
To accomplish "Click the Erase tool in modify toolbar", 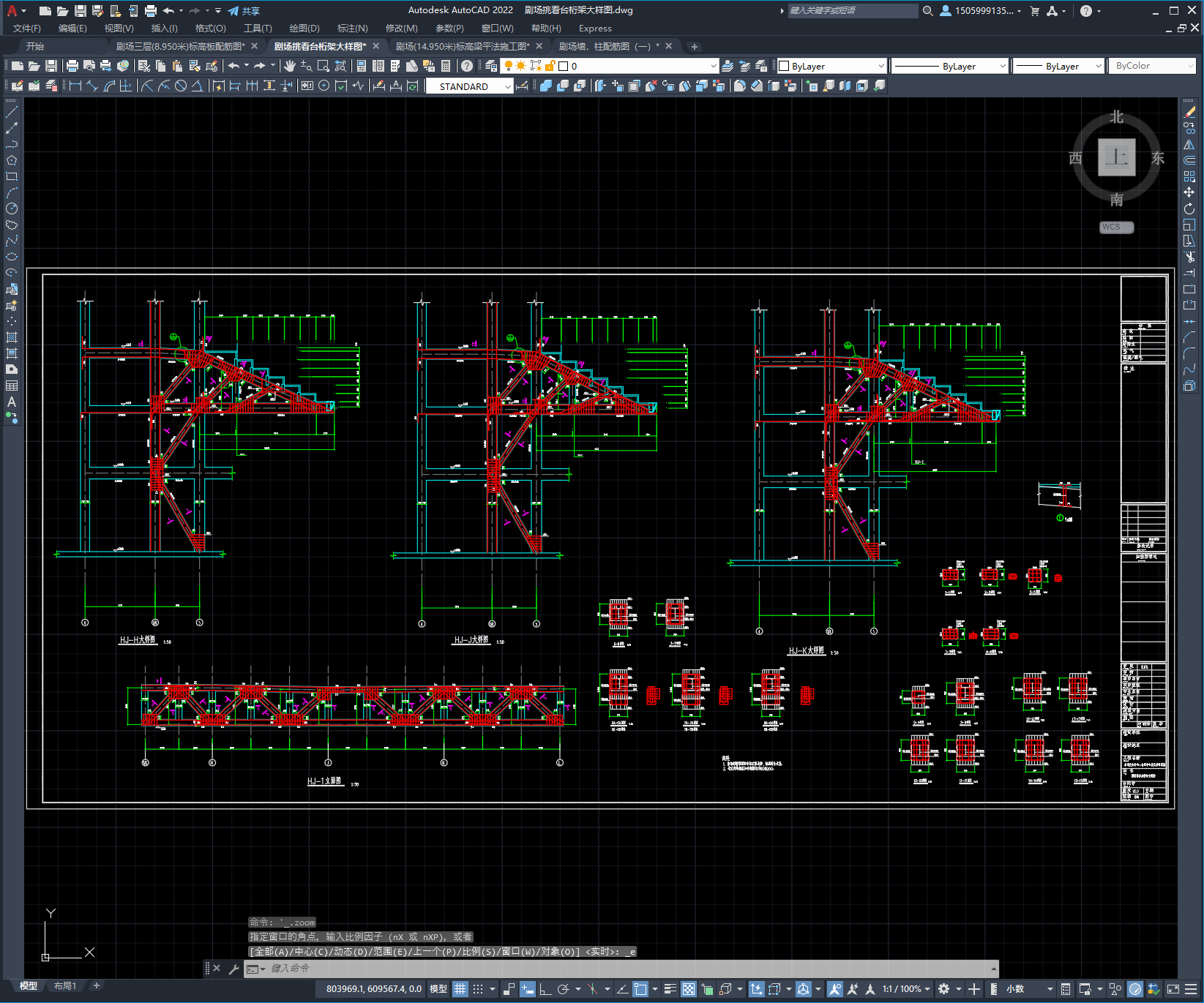I will pos(1189,112).
